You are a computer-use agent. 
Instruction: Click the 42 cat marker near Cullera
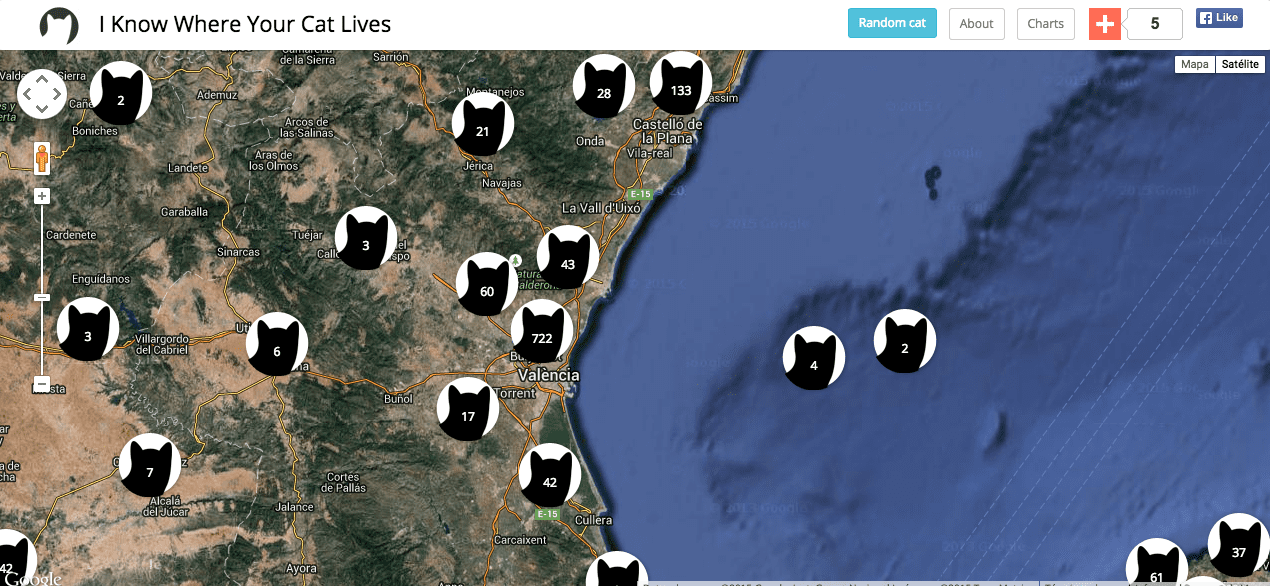549,481
